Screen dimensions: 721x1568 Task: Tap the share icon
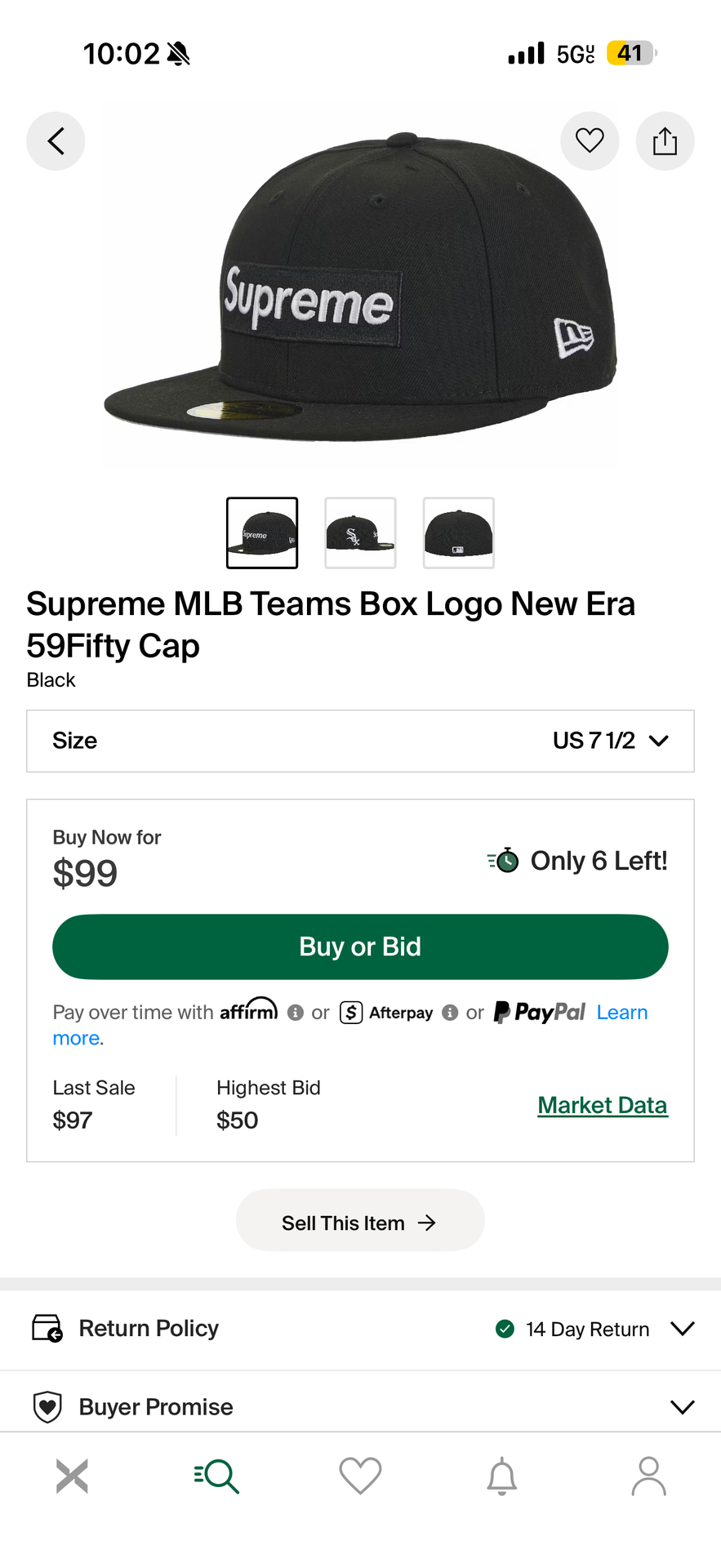coord(665,141)
